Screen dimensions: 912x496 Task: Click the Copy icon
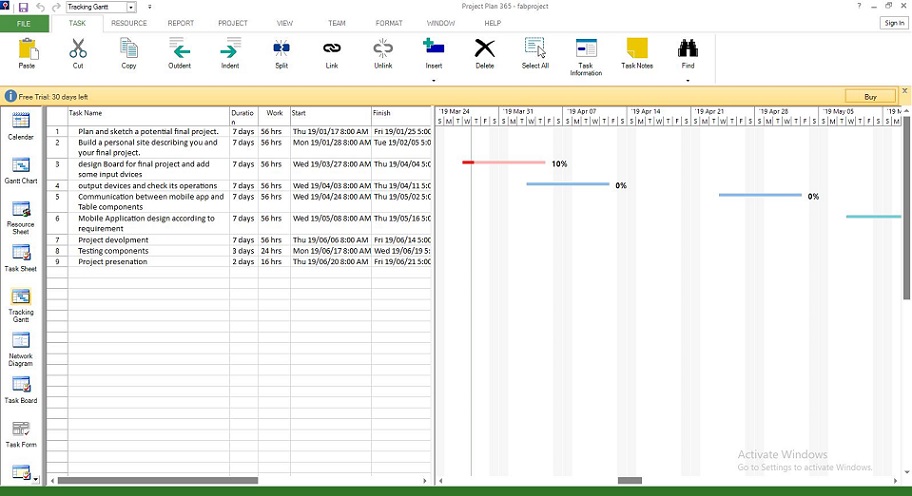click(x=129, y=49)
